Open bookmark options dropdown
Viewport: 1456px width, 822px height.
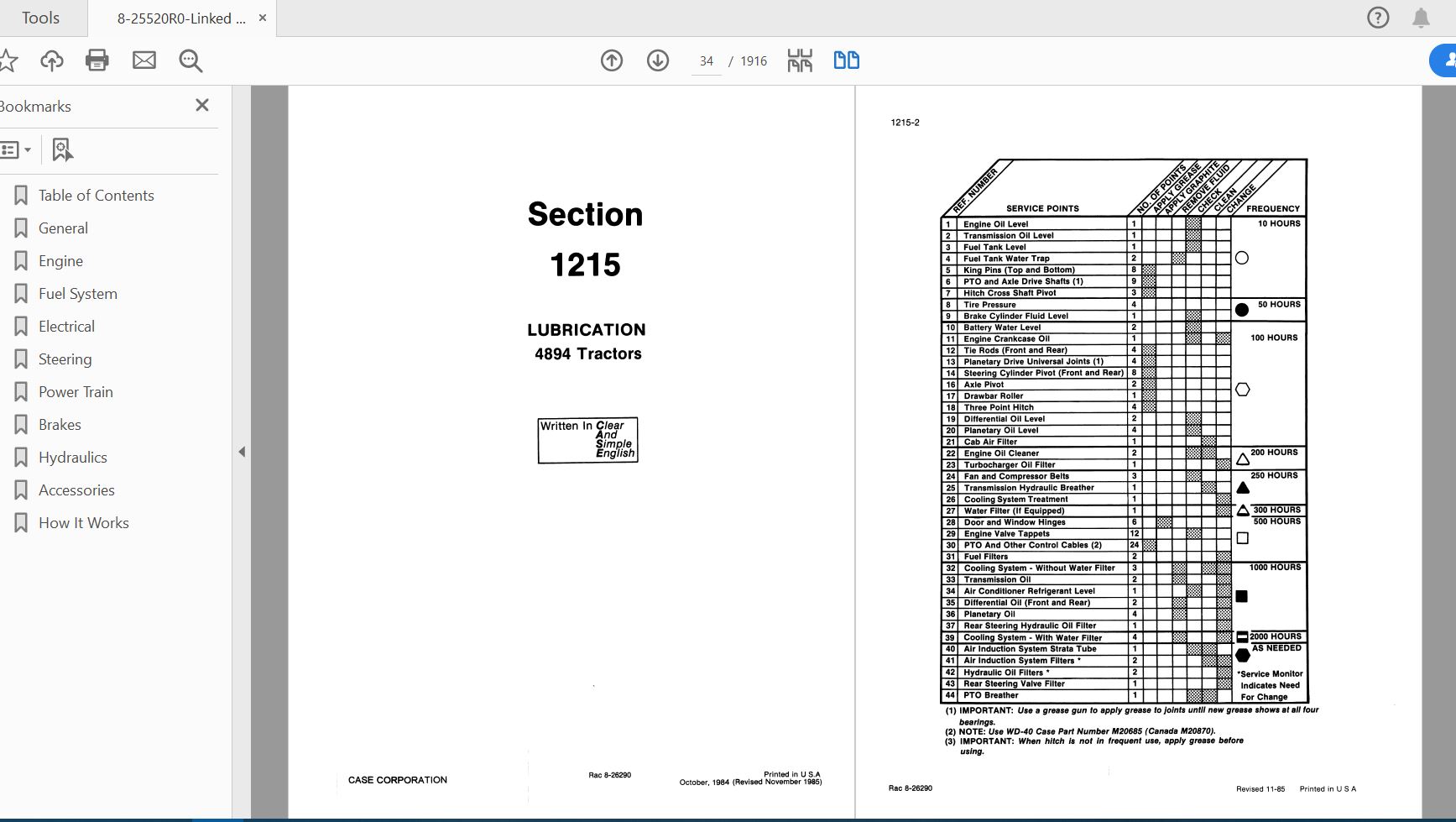[x=17, y=149]
